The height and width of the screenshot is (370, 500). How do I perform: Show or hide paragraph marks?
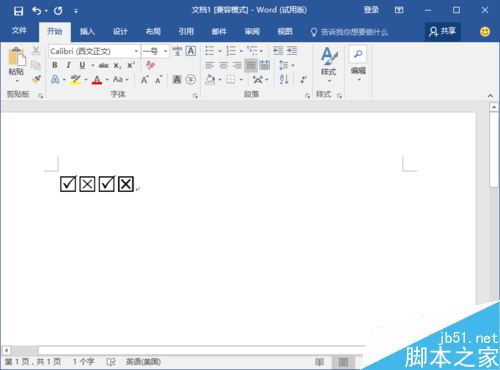[303, 79]
